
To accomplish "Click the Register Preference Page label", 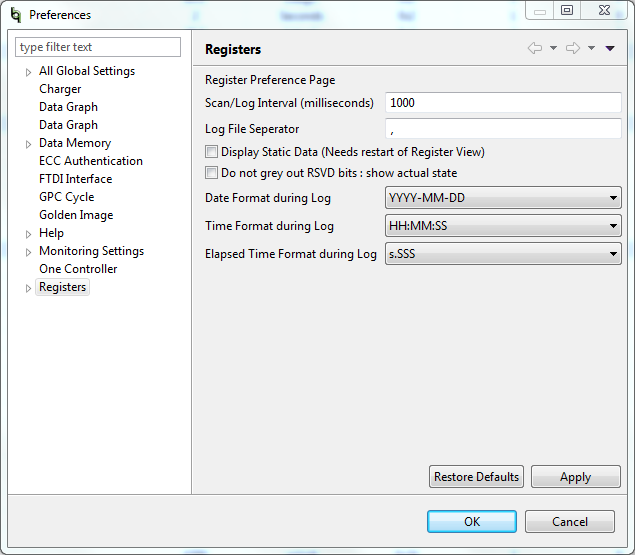I will (x=270, y=80).
